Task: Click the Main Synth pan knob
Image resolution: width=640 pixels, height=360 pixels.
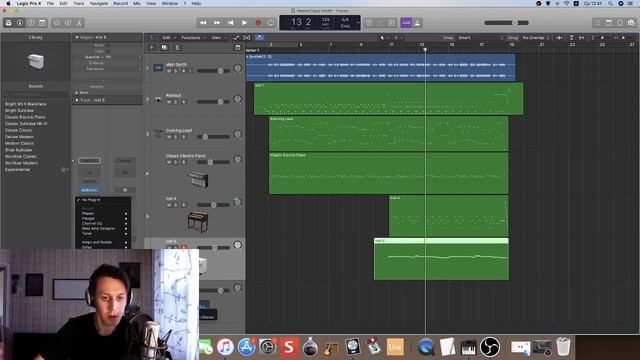Action: tap(238, 68)
